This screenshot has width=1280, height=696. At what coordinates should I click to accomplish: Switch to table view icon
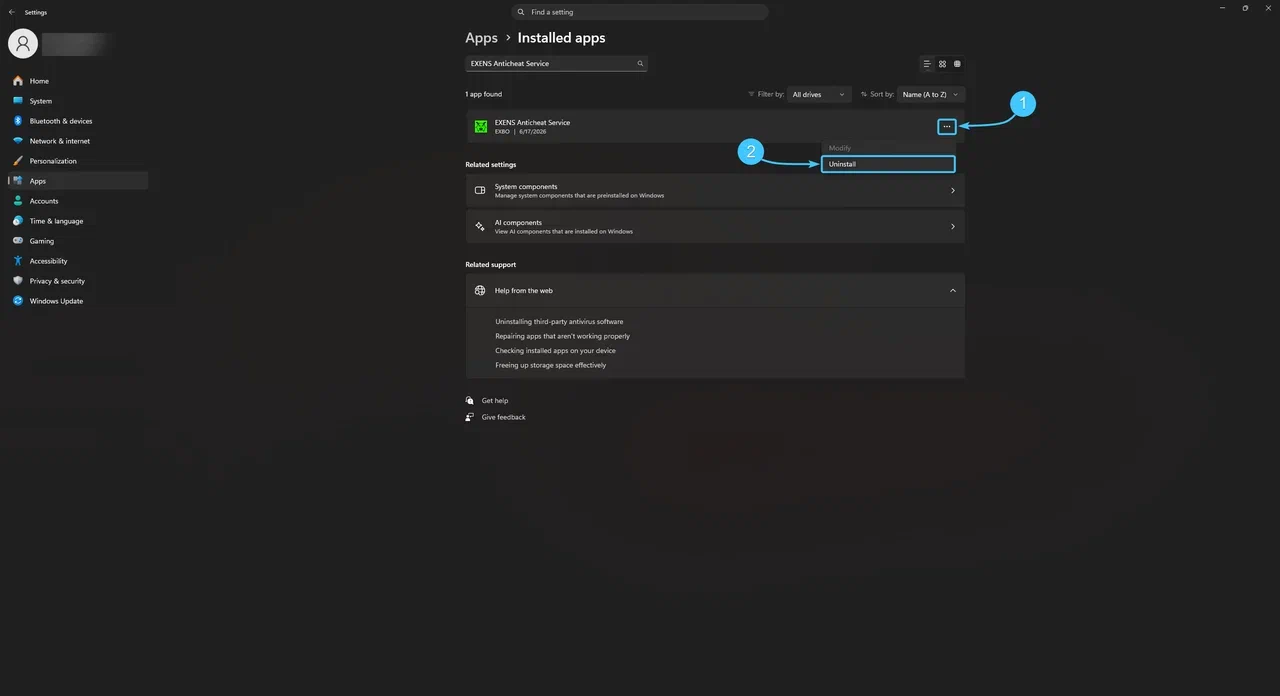(957, 64)
